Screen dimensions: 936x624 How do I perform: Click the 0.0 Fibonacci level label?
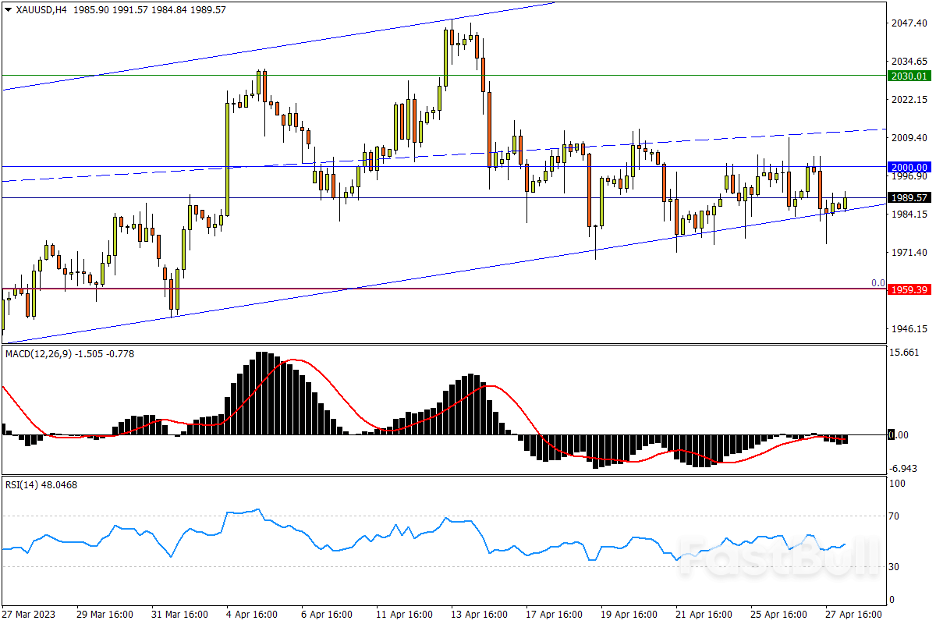coord(877,283)
